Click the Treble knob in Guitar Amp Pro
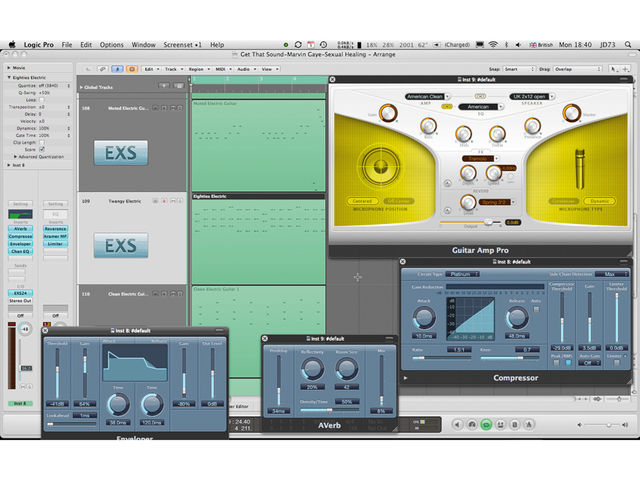This screenshot has height=480, width=640. (497, 133)
